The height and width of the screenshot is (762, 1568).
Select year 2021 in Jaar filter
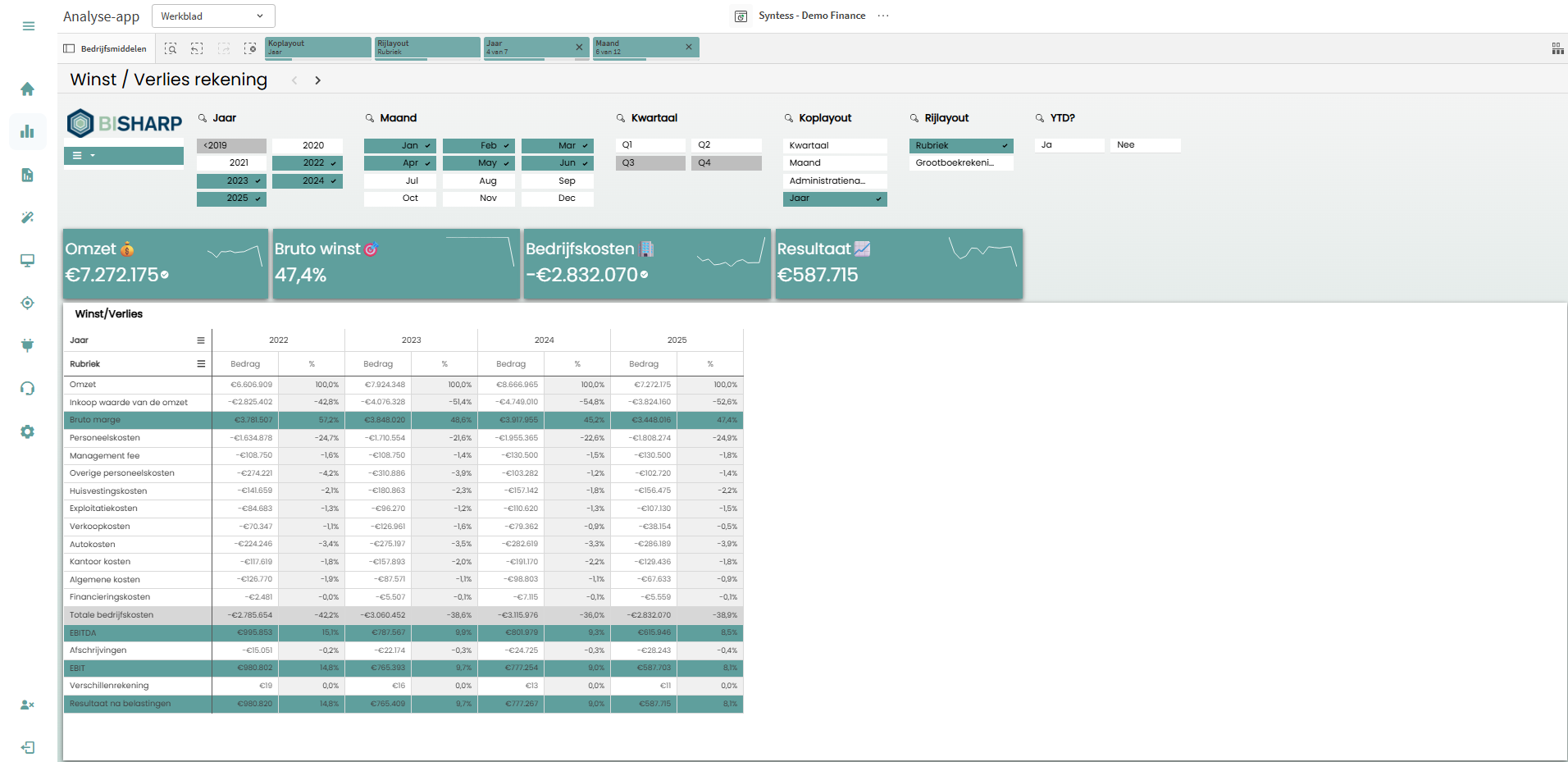[231, 163]
